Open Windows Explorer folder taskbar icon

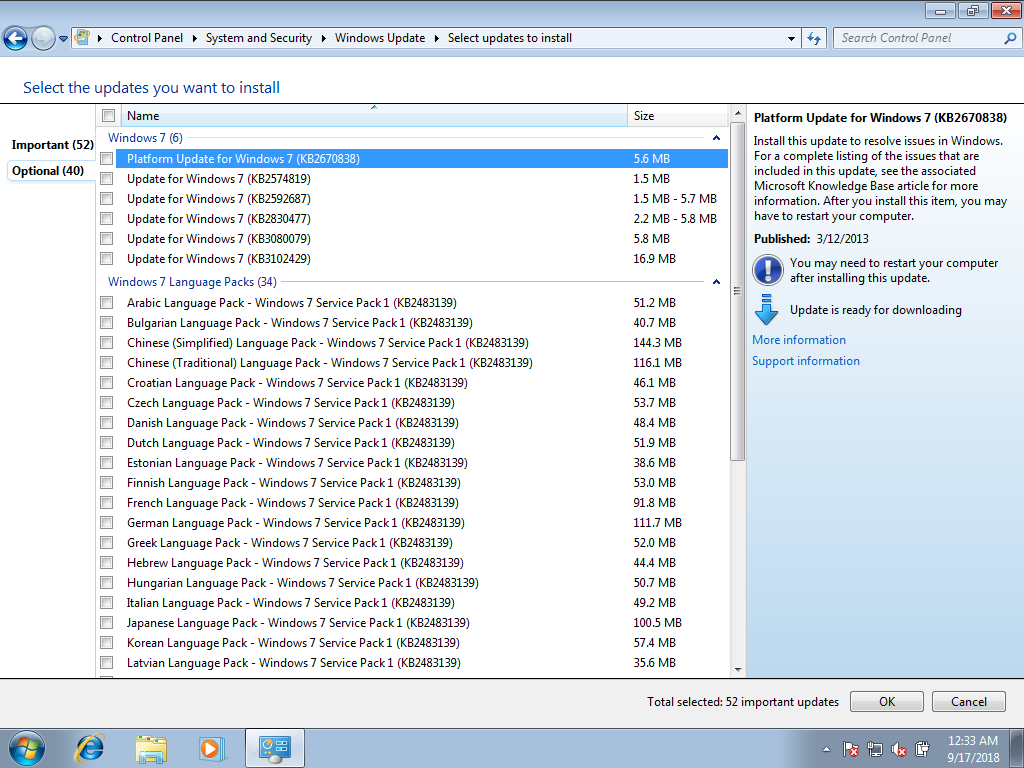(151, 748)
